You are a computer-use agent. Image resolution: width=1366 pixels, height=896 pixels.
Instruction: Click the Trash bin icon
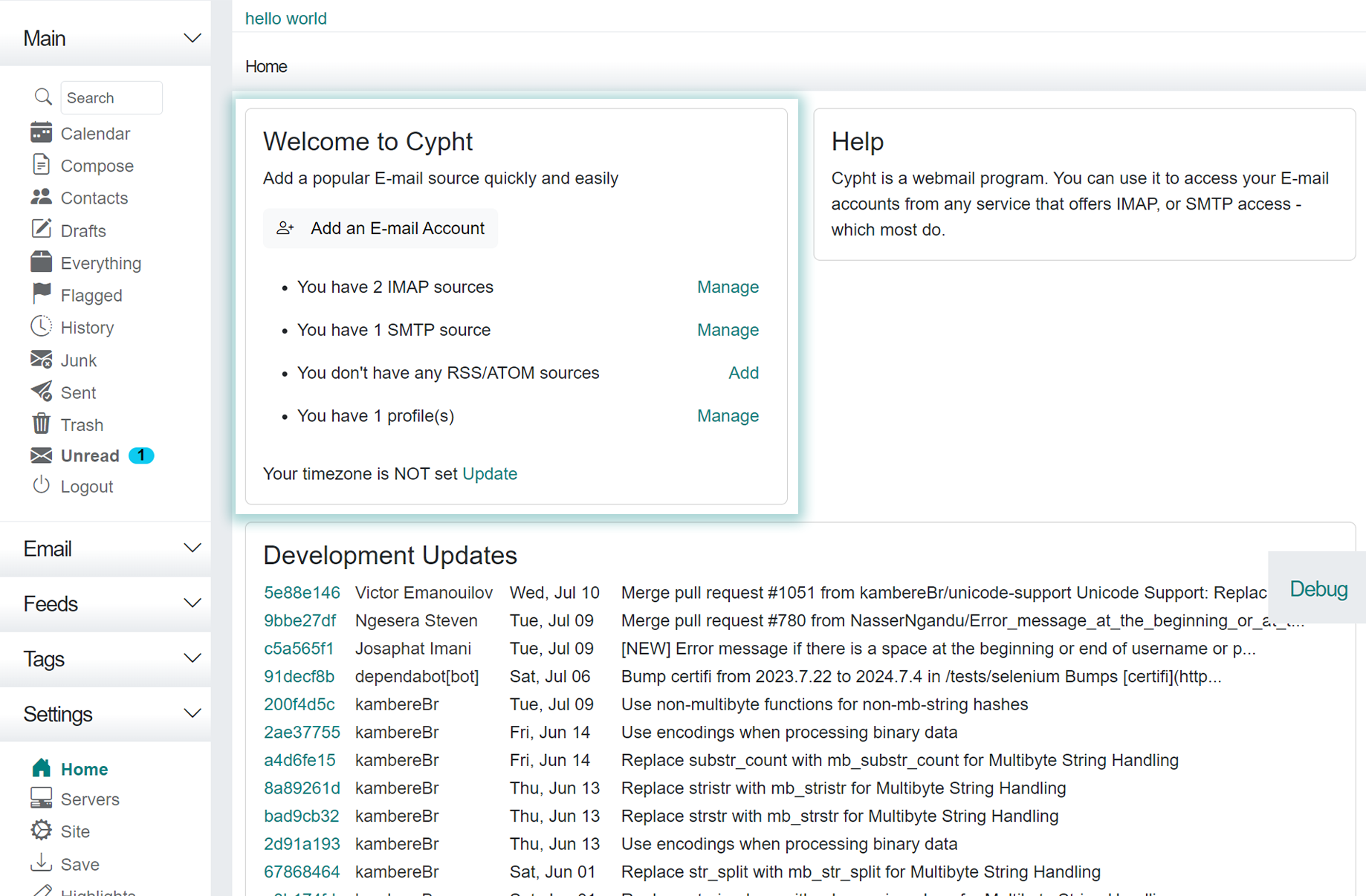click(x=42, y=424)
